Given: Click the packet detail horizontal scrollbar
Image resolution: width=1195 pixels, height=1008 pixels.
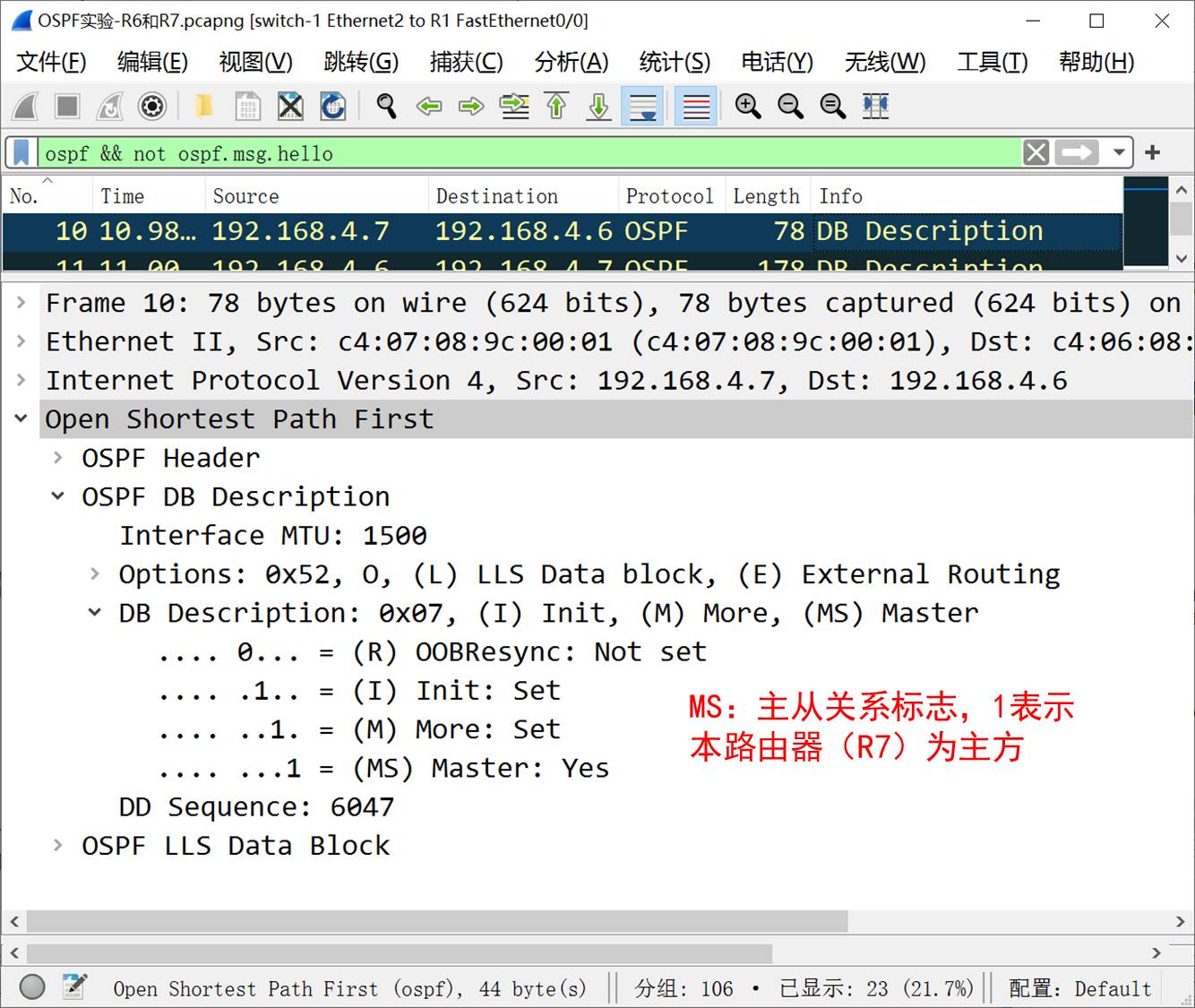Looking at the screenshot, I should [x=437, y=921].
